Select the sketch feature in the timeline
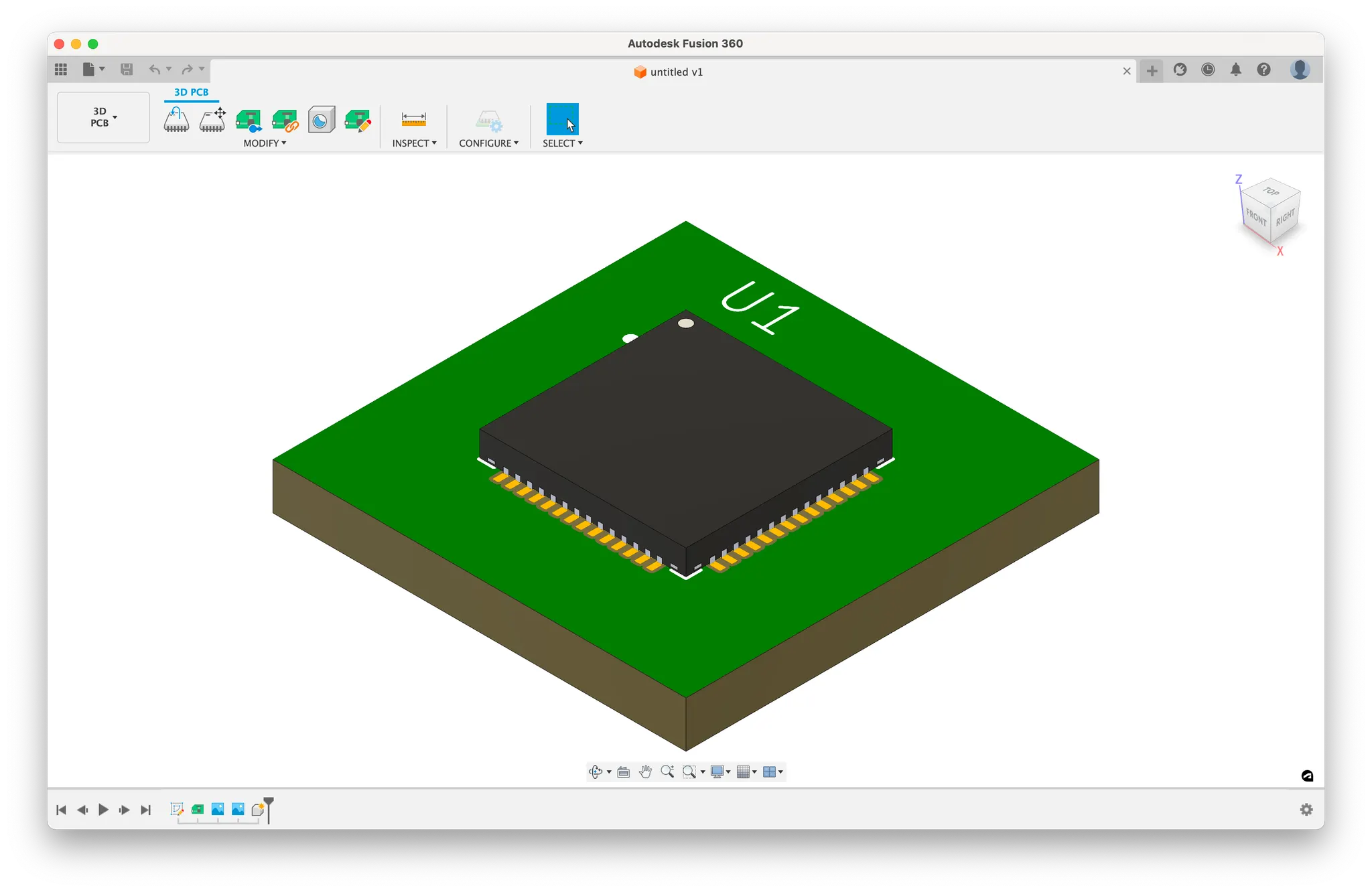Image resolution: width=1372 pixels, height=892 pixels. tap(177, 810)
